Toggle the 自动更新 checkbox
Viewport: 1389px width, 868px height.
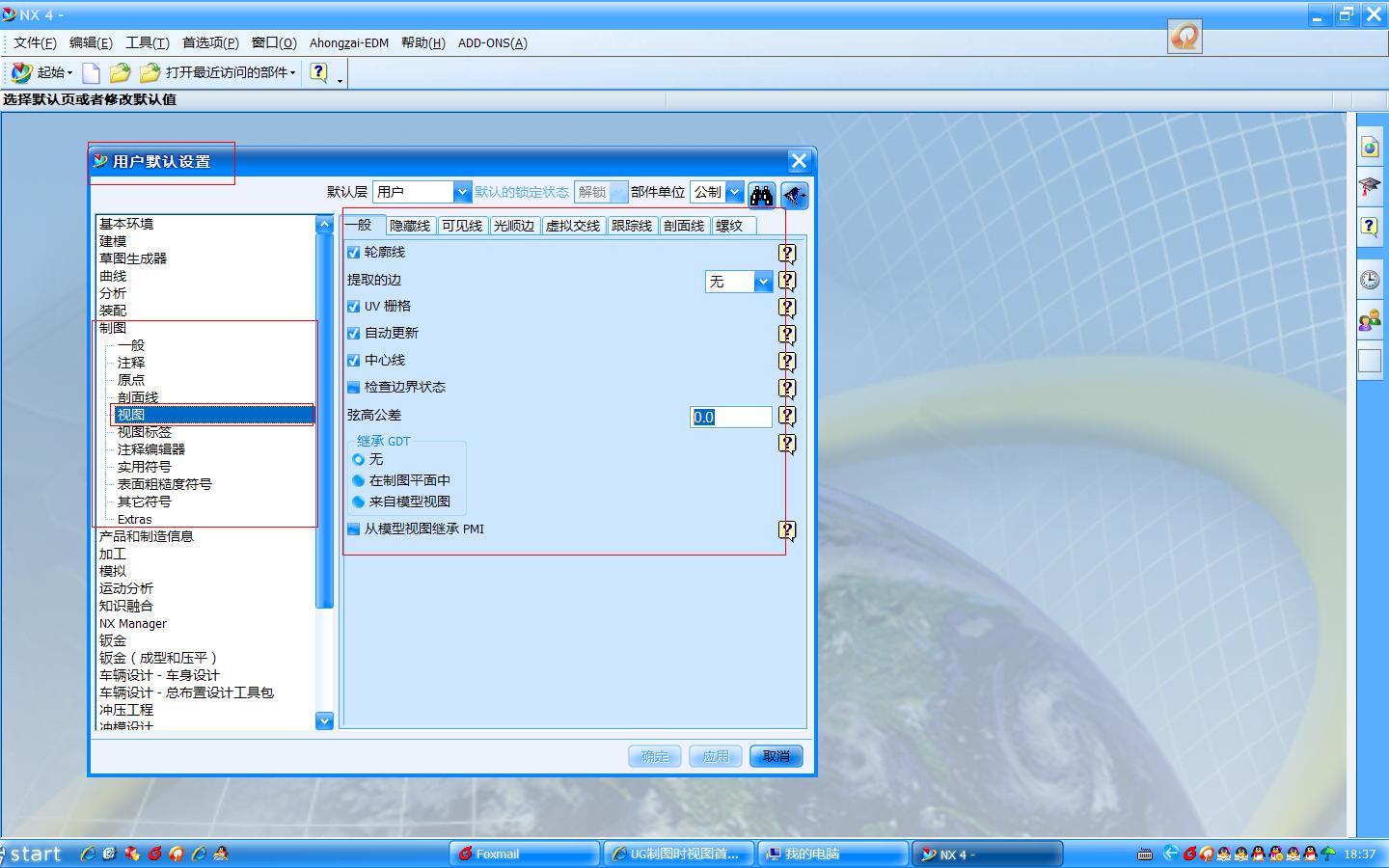pyautogui.click(x=353, y=333)
